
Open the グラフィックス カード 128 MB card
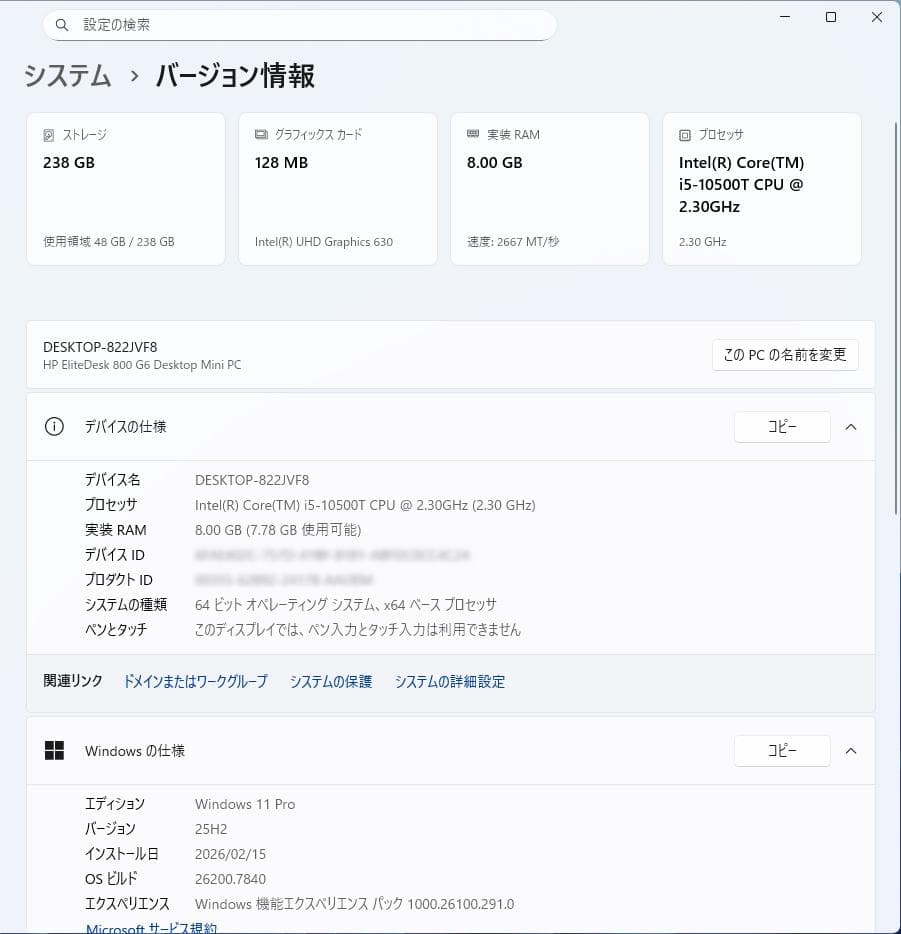(x=338, y=189)
